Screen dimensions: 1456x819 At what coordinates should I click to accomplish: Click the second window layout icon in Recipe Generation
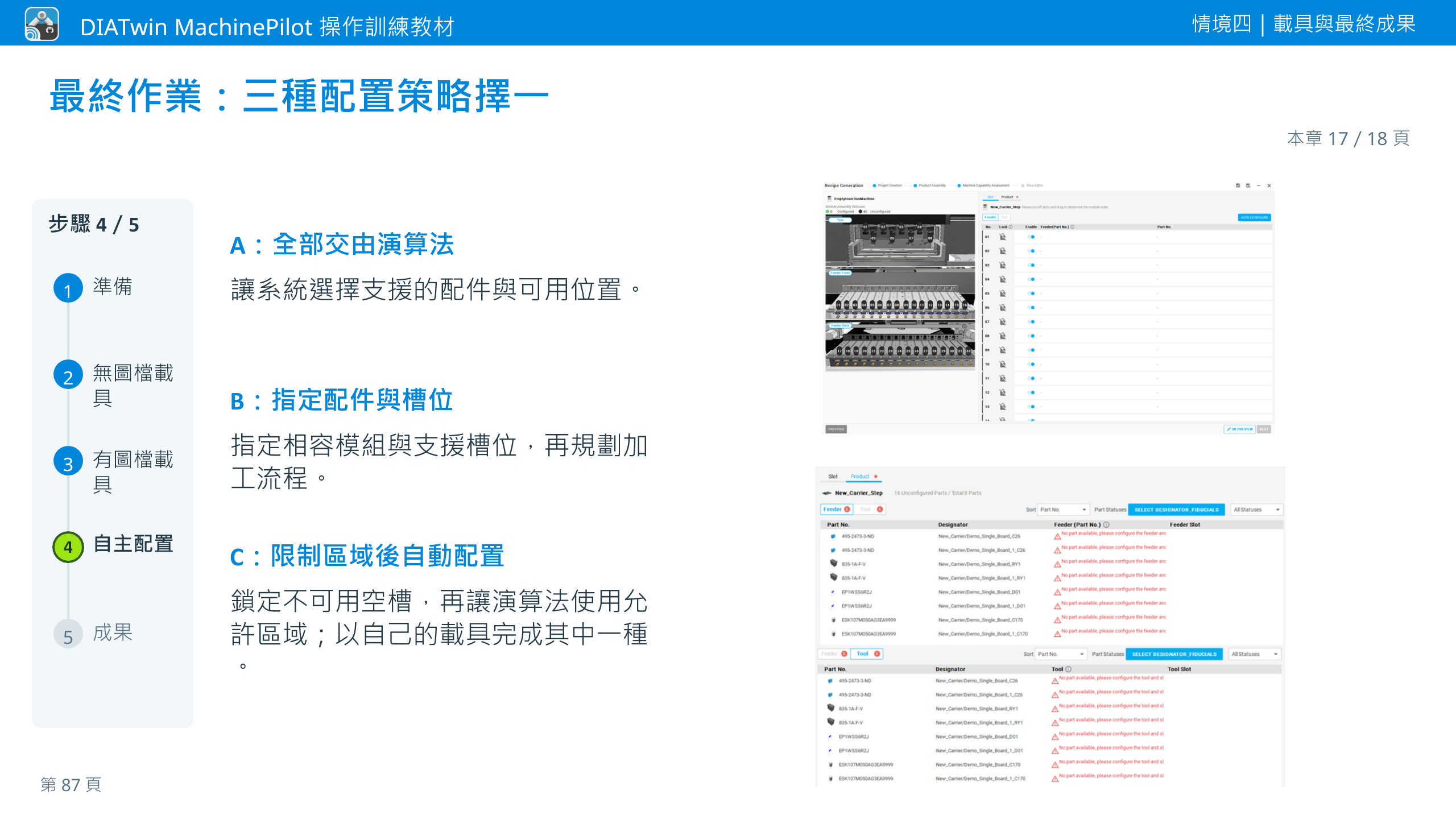(1248, 185)
